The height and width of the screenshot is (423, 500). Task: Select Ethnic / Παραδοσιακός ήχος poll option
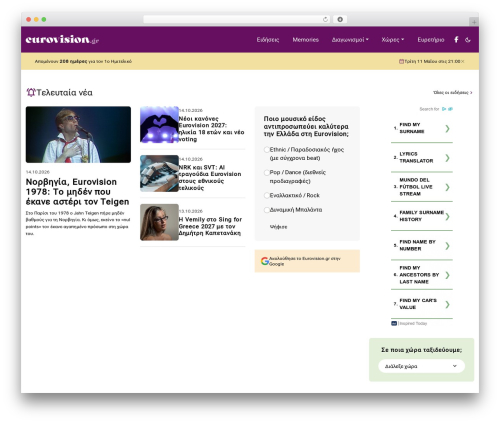point(267,150)
